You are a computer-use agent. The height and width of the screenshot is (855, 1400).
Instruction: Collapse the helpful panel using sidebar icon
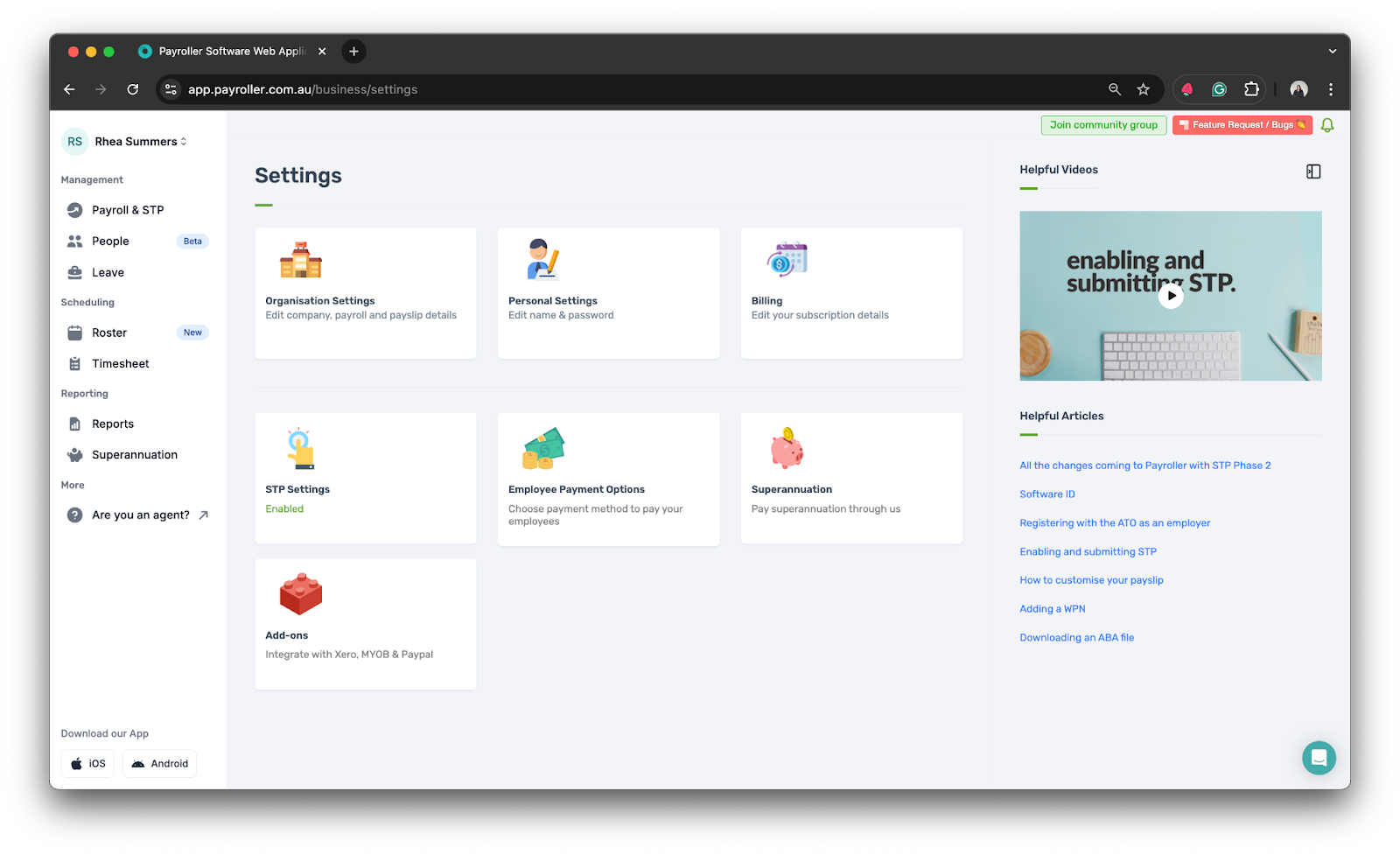[x=1313, y=172]
